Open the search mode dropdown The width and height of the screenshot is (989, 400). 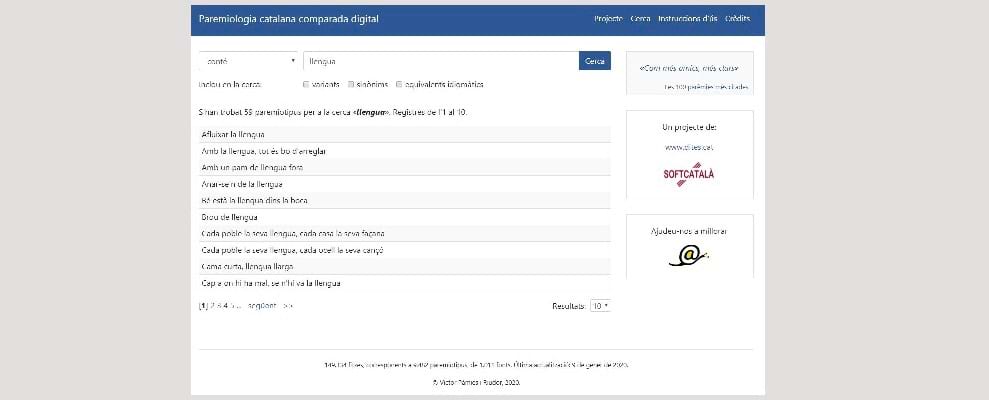248,62
